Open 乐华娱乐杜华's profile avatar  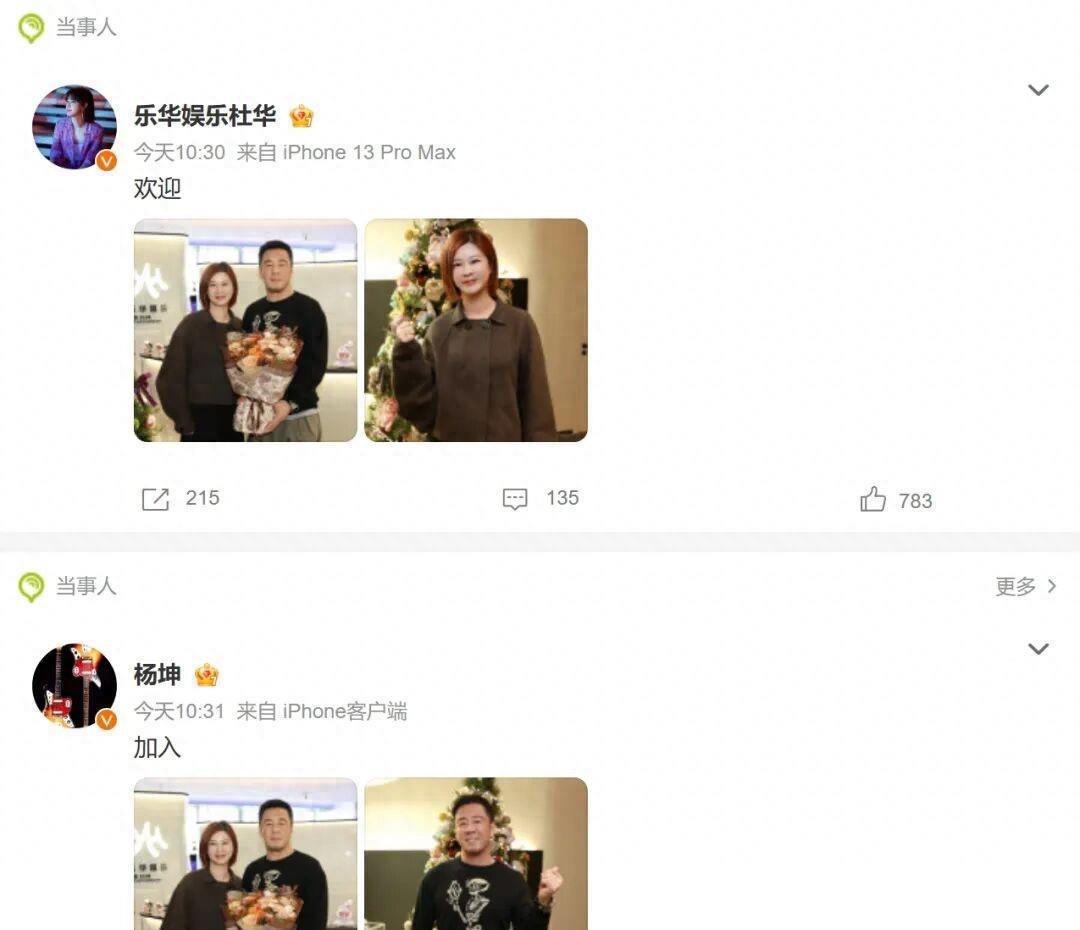point(74,127)
